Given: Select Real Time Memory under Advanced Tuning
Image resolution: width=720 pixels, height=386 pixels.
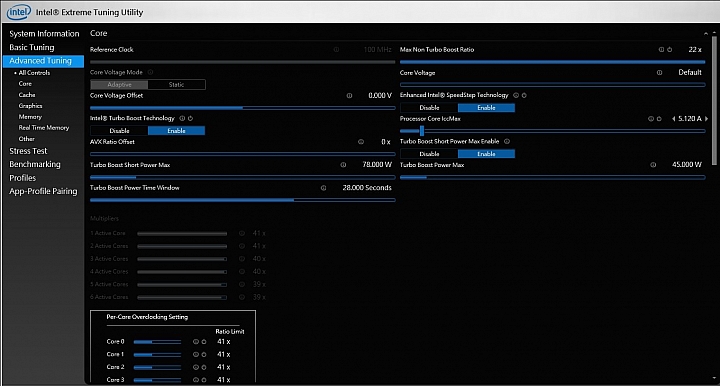Looking at the screenshot, I should [44, 128].
